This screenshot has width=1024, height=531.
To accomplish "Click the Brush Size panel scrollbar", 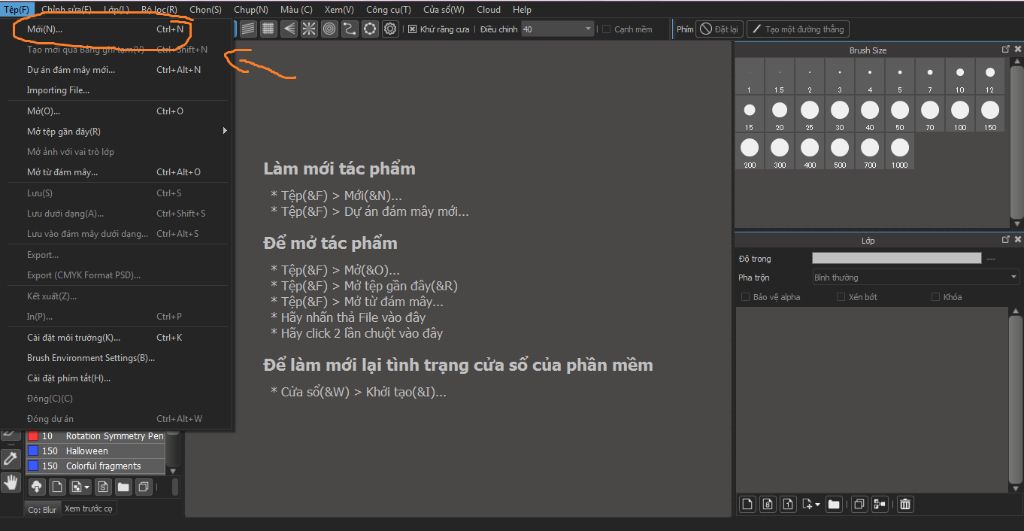I will point(1016,142).
